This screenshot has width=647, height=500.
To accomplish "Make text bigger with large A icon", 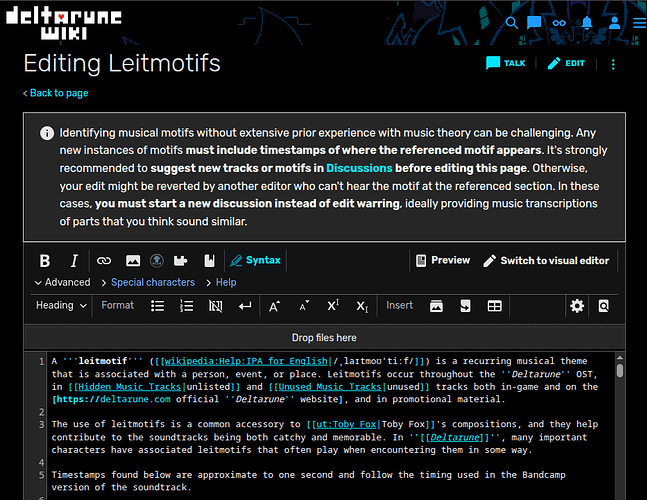I will tap(274, 306).
